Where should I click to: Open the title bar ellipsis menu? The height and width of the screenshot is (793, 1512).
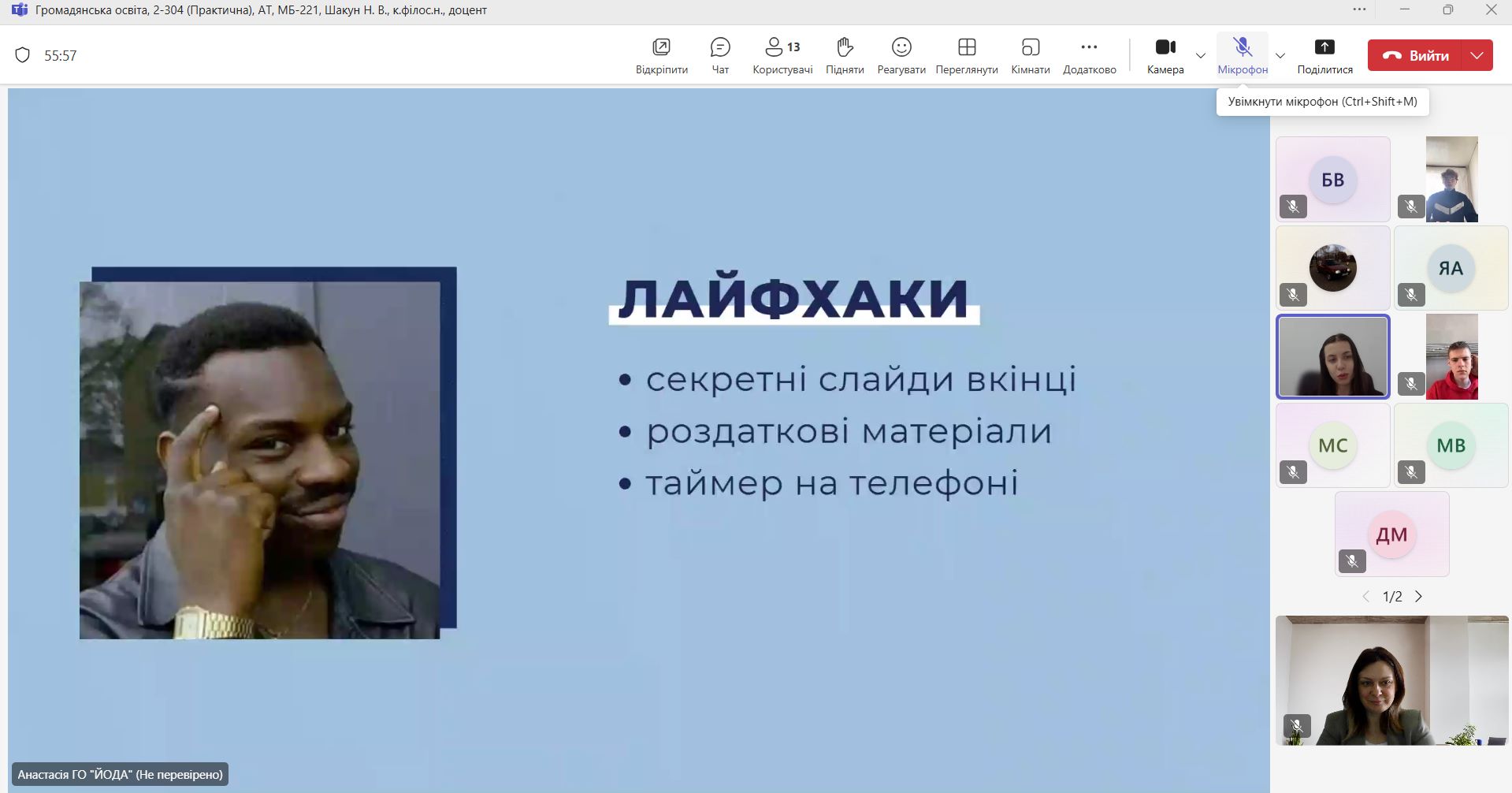(x=1359, y=9)
